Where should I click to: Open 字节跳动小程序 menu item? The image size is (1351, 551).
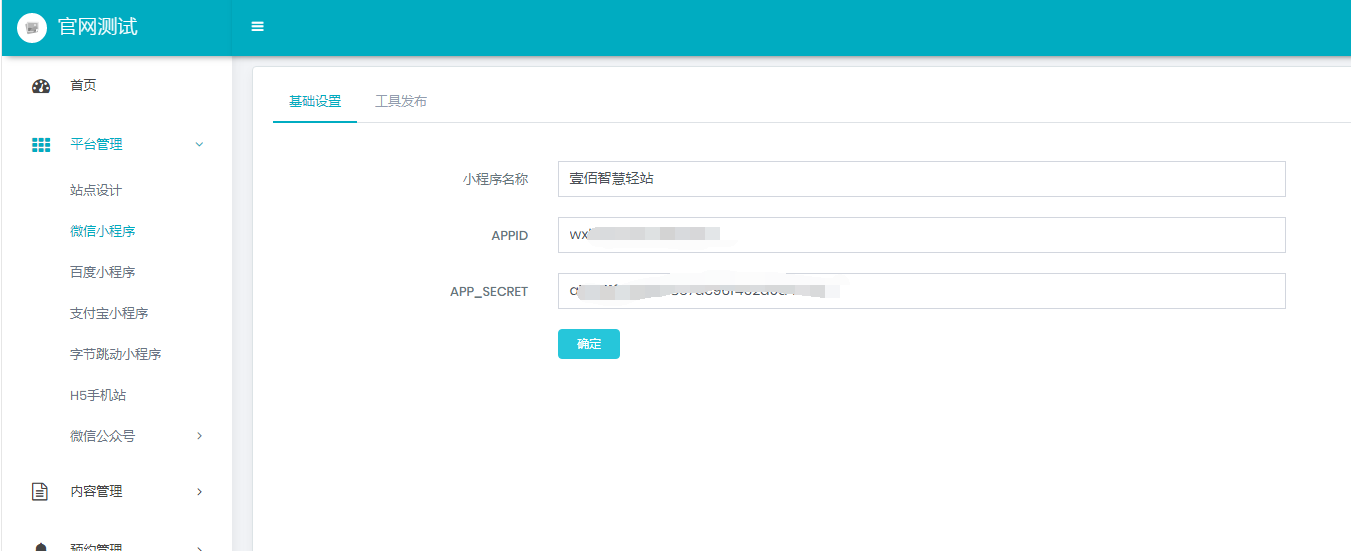tap(115, 354)
